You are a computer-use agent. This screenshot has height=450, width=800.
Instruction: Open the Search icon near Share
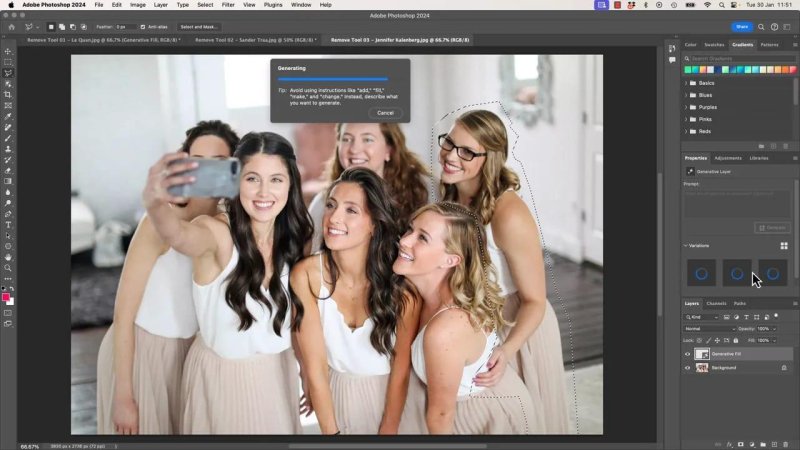pos(761,27)
